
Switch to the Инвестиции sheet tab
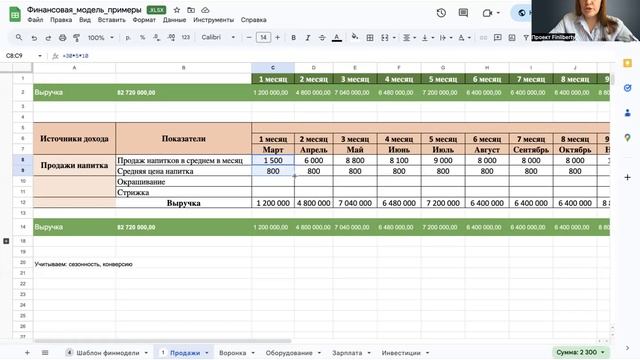(x=401, y=353)
